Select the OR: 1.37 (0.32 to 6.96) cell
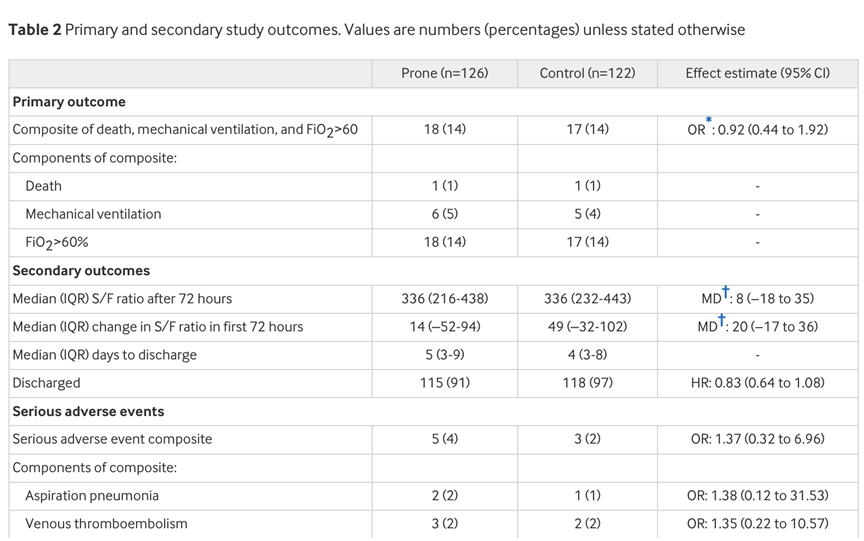864x541 pixels. click(757, 439)
